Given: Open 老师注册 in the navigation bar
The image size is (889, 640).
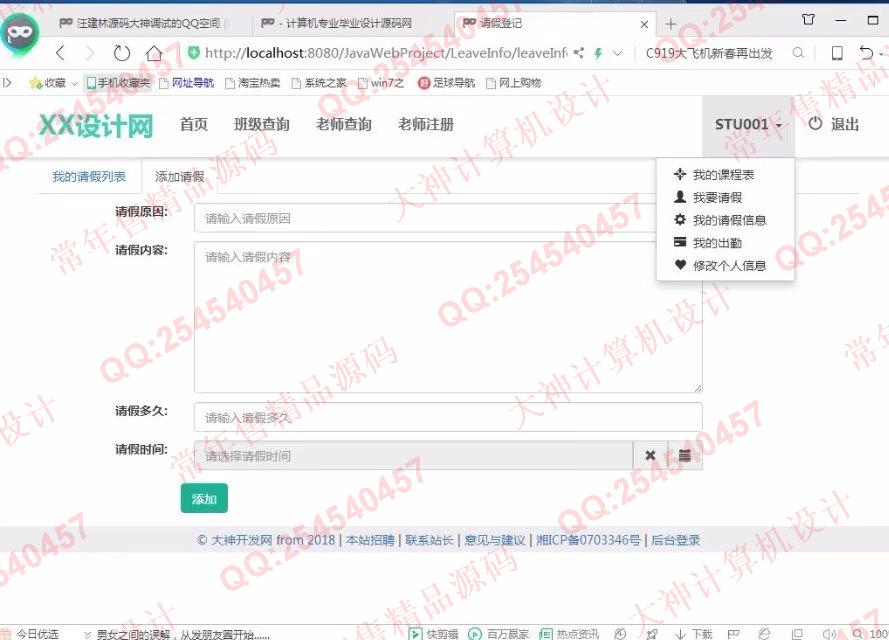Looking at the screenshot, I should coord(426,125).
